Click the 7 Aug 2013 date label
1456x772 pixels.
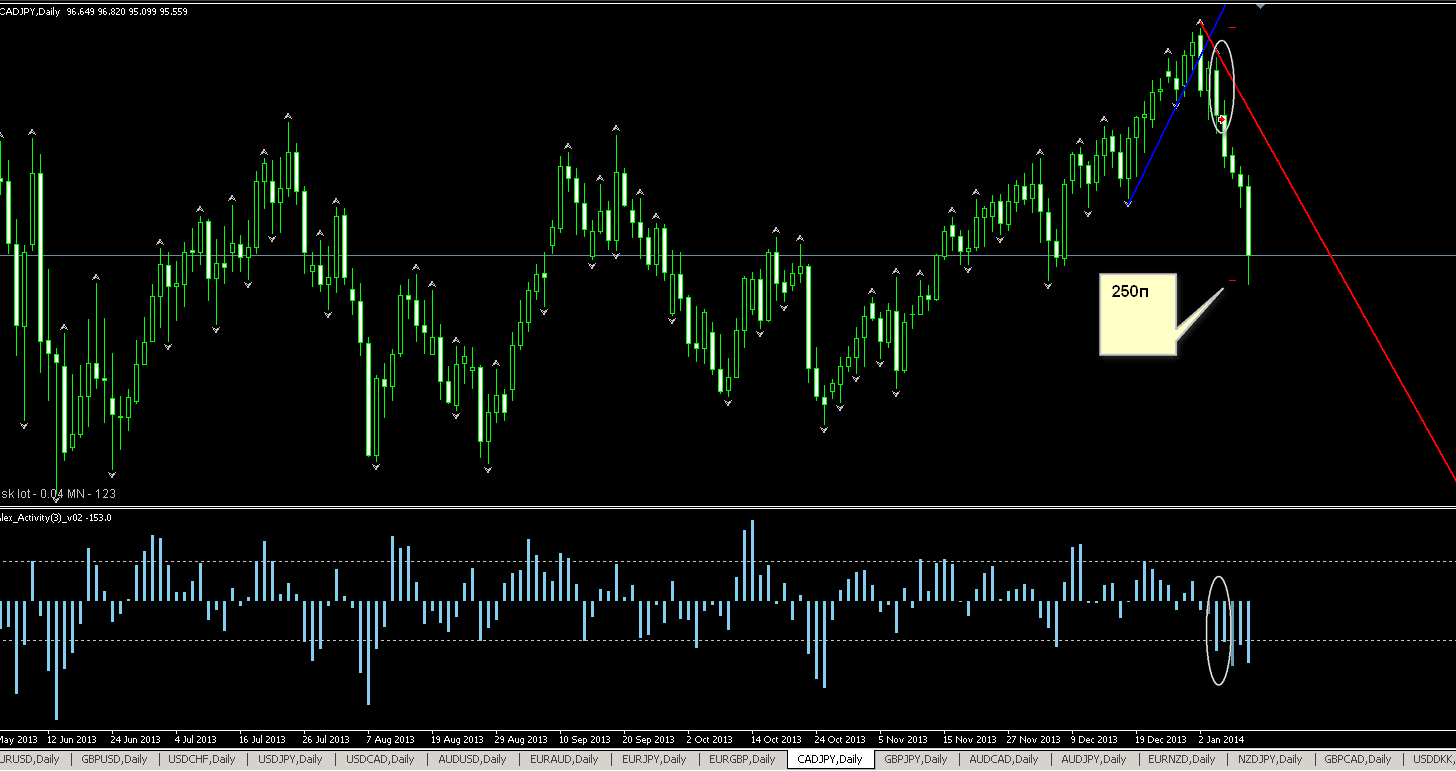coord(390,740)
